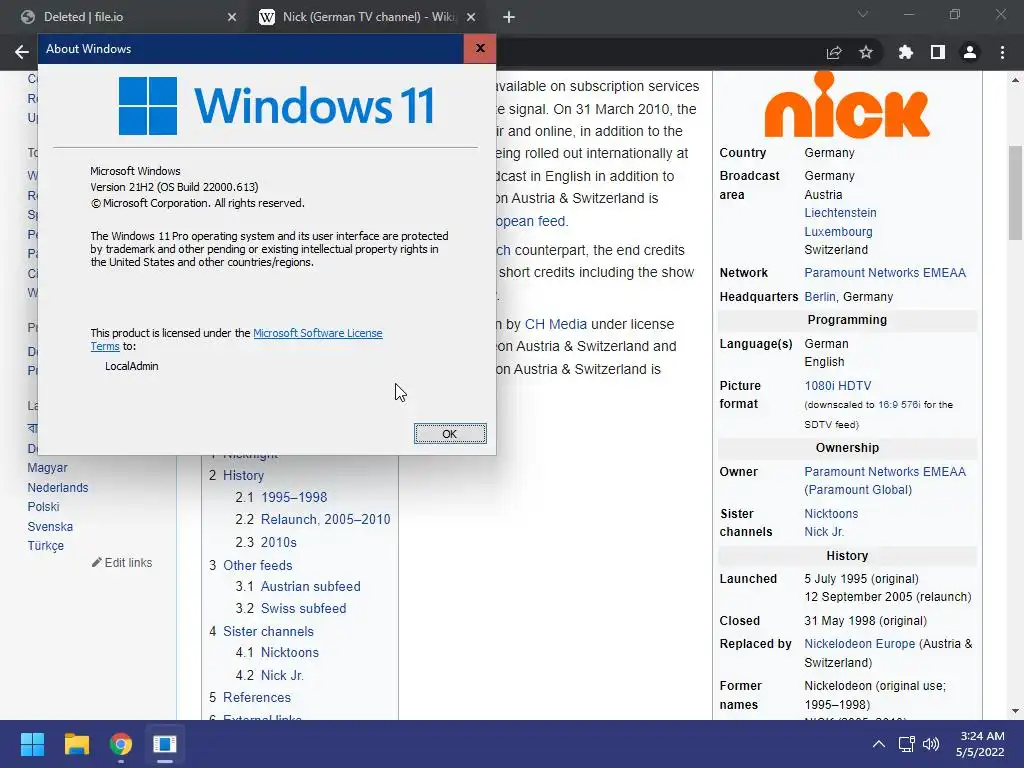
Task: Open the Owner Paramount Networks EMEAA link
Action: pyautogui.click(x=884, y=472)
